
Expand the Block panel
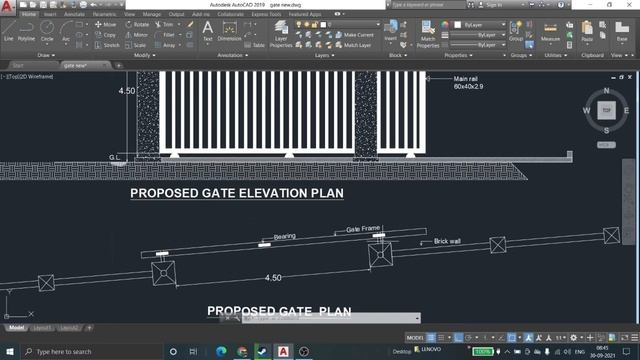(398, 55)
